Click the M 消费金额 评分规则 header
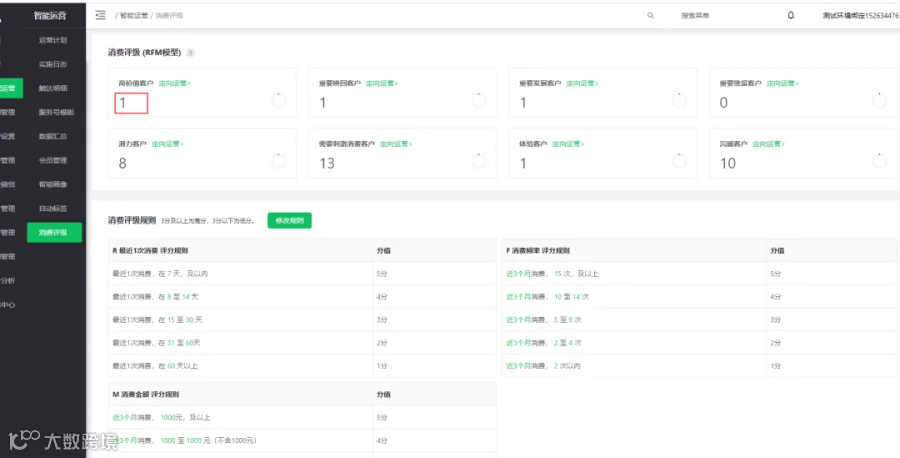The width and height of the screenshot is (900, 458). [x=146, y=395]
